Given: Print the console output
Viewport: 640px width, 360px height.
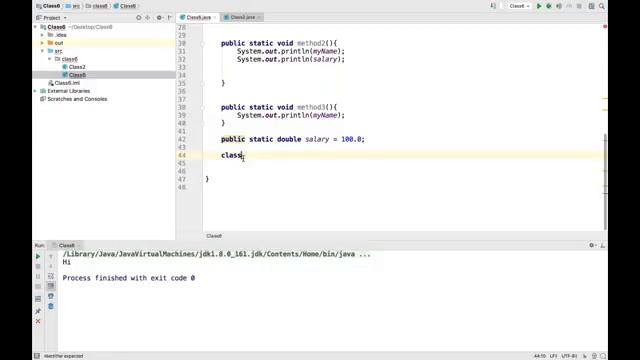Looking at the screenshot, I should [51, 296].
